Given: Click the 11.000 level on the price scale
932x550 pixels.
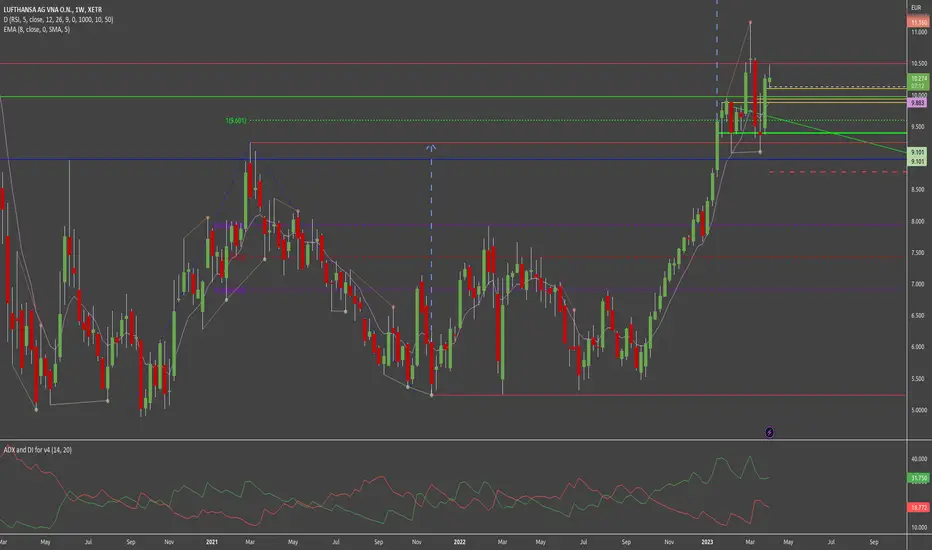Looking at the screenshot, I should pyautogui.click(x=918, y=32).
